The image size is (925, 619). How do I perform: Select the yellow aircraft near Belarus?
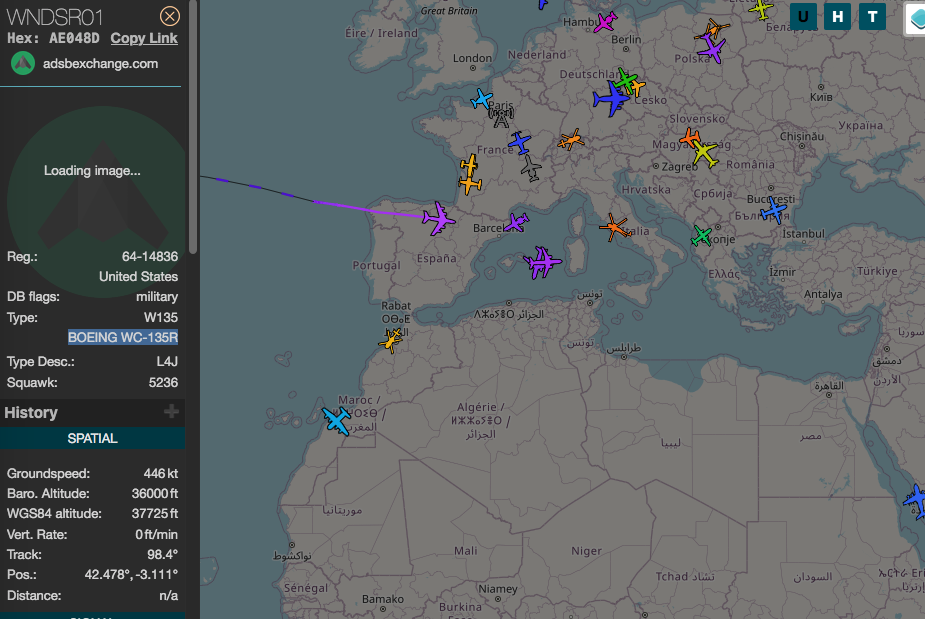760,9
